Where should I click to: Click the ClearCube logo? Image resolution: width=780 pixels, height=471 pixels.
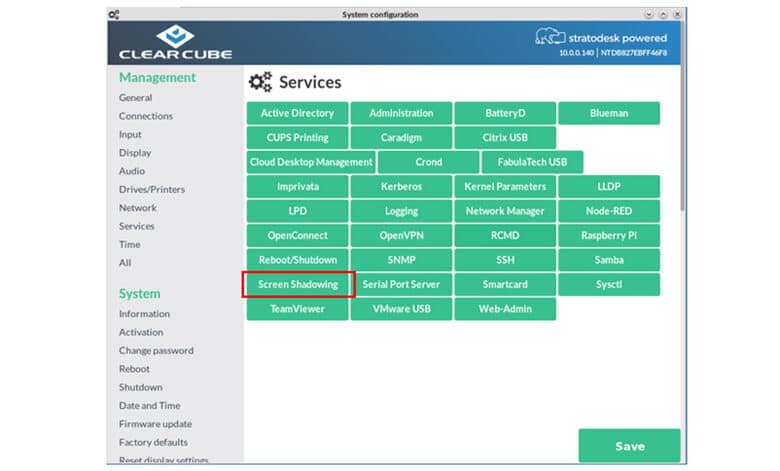click(x=175, y=43)
